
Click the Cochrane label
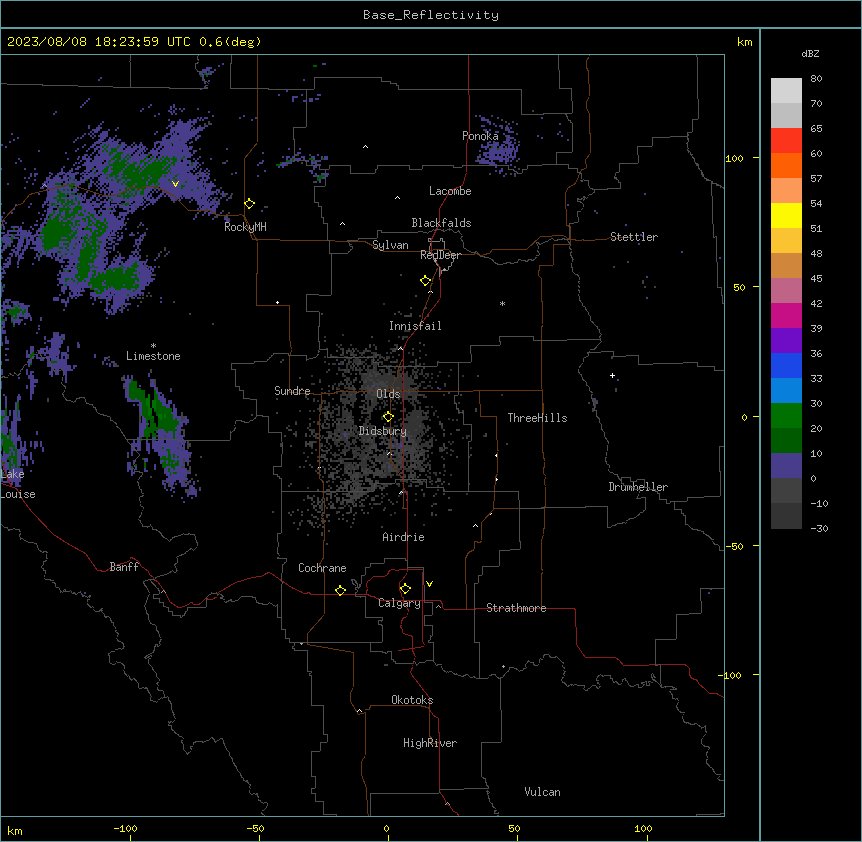coord(322,568)
